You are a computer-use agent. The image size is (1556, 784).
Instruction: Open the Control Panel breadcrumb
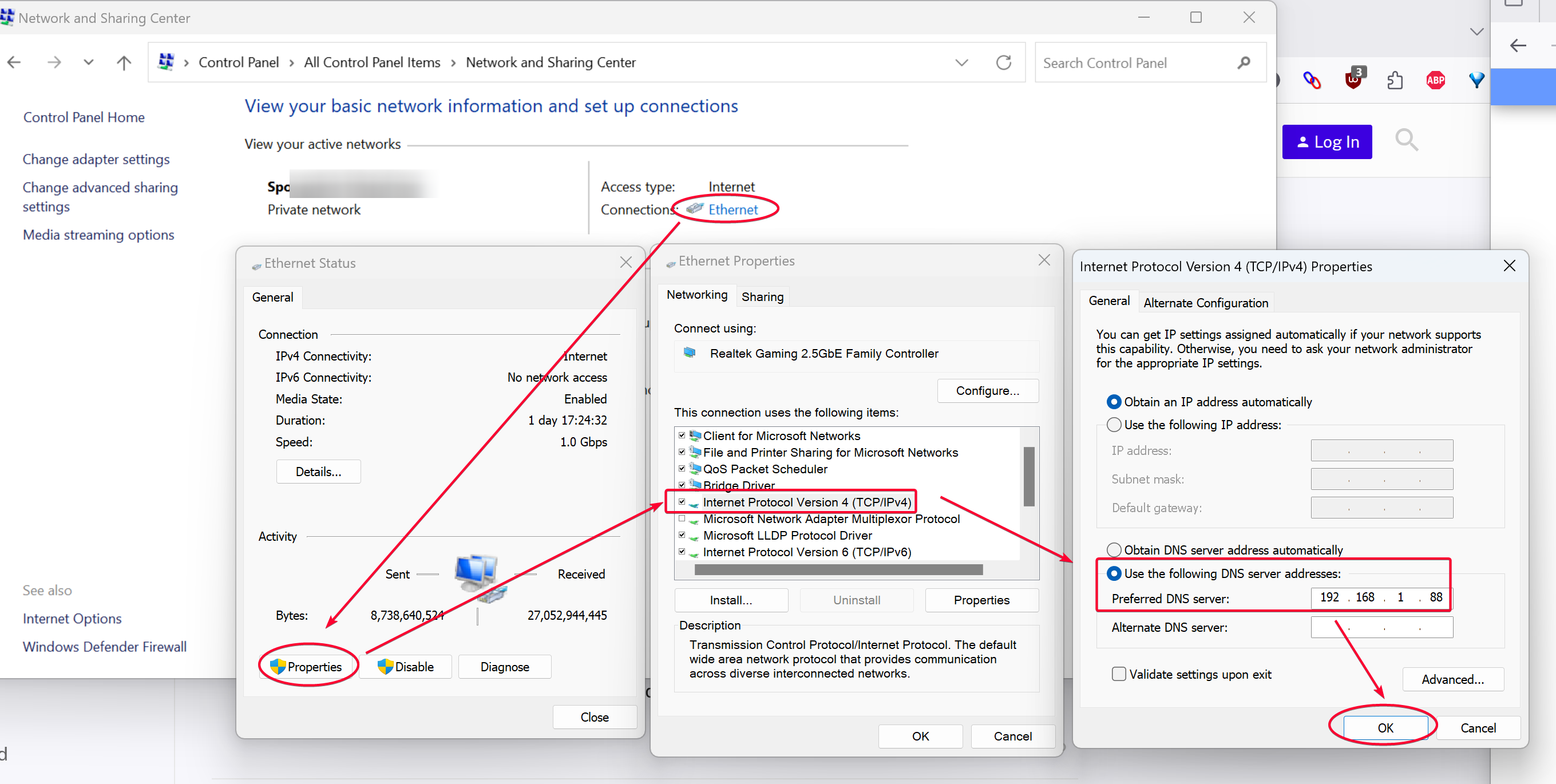click(239, 62)
